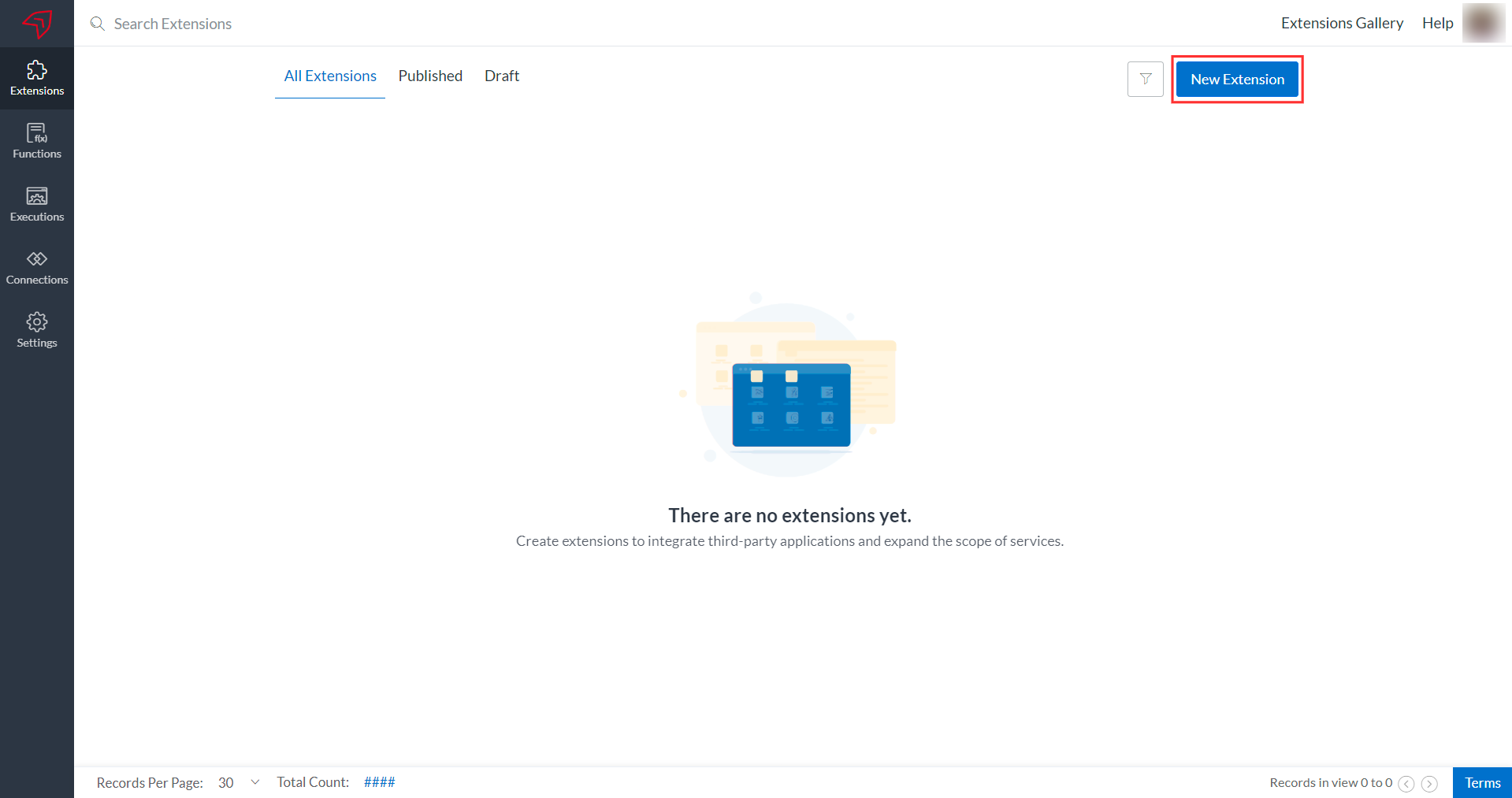Switch to the Draft tab
Screen dimensions: 1512x798
pyautogui.click(x=502, y=76)
